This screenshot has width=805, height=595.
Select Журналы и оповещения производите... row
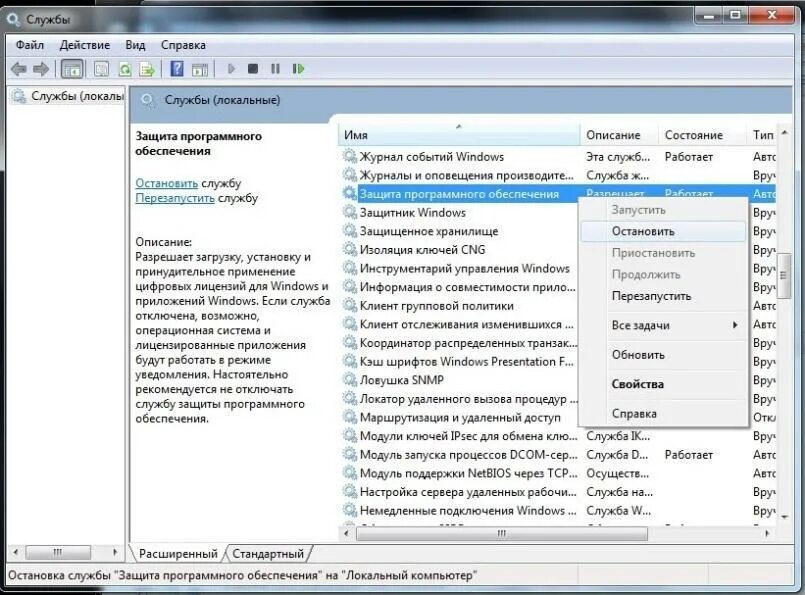pos(559,175)
